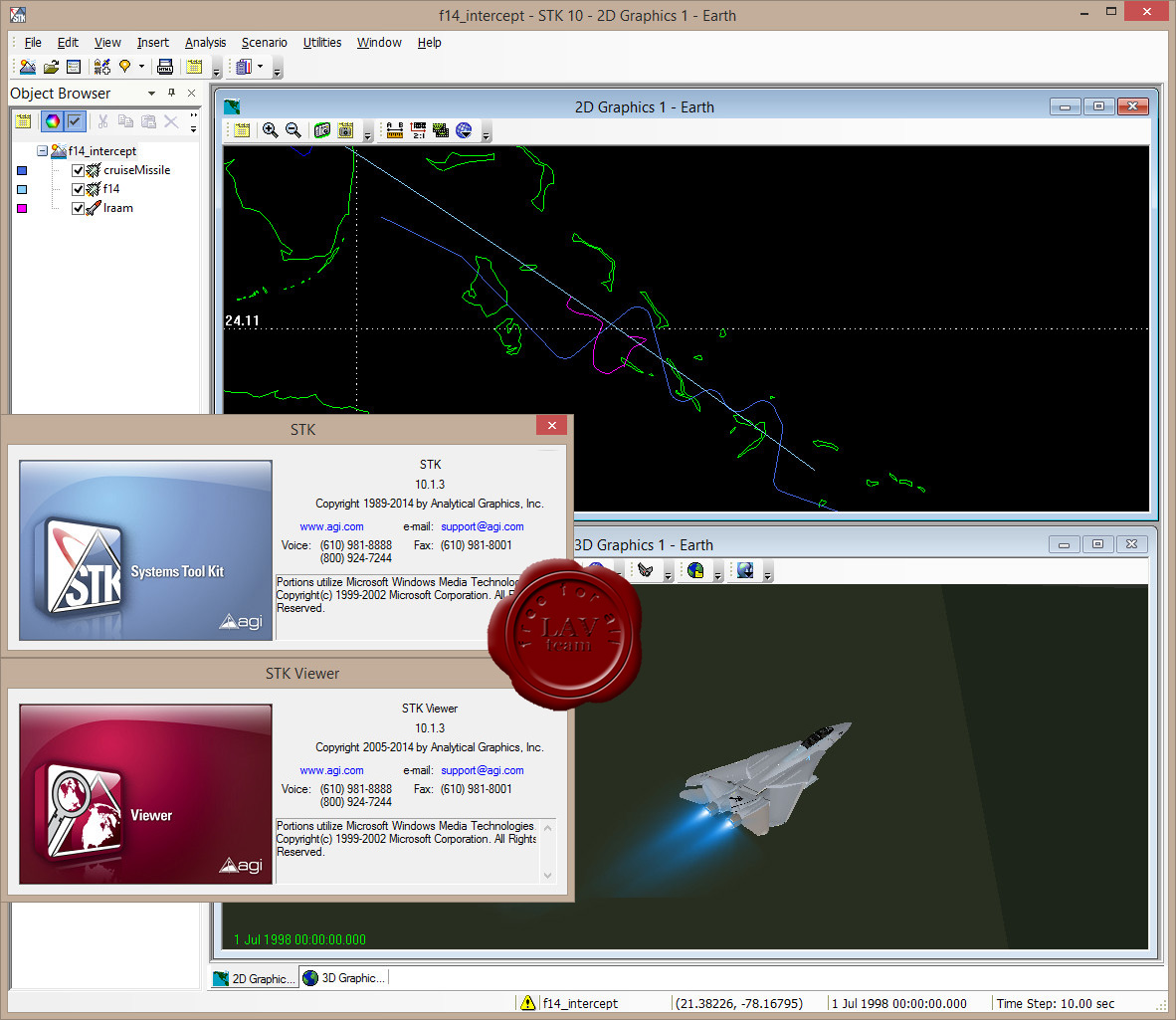Viewport: 1176px width, 1020px height.
Task: Open a scenario with the folder icon
Action: coord(51,67)
